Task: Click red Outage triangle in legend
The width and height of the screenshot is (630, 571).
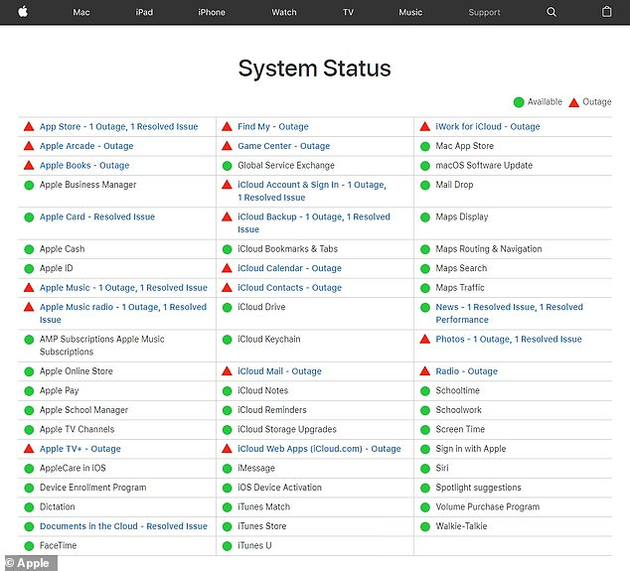Action: 574,102
